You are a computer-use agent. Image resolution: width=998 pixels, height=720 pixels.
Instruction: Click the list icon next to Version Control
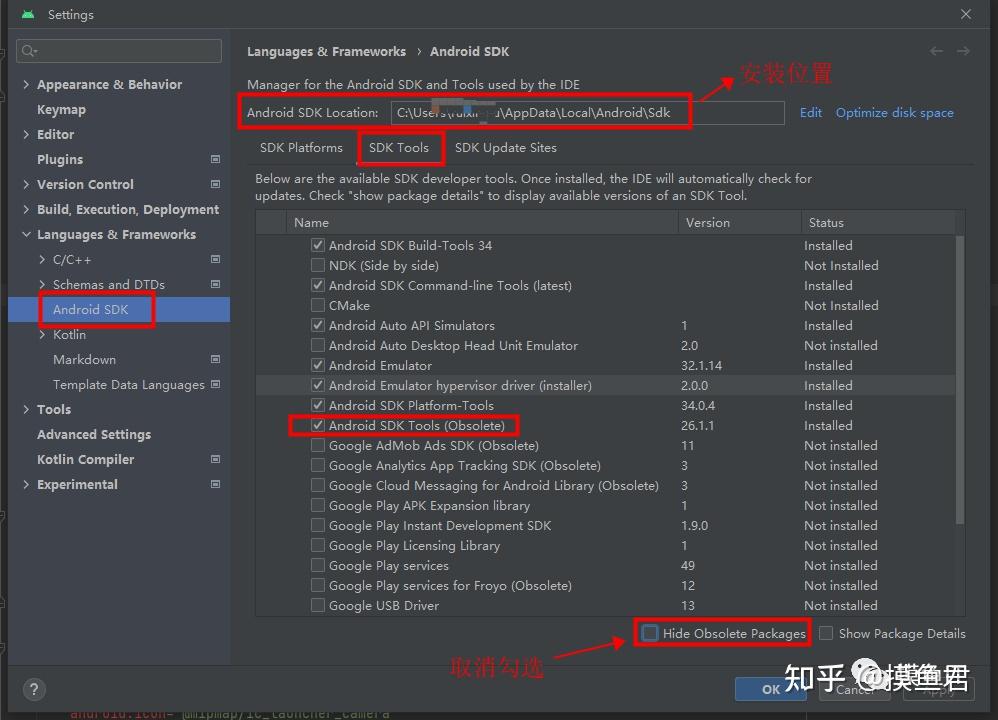tap(215, 184)
